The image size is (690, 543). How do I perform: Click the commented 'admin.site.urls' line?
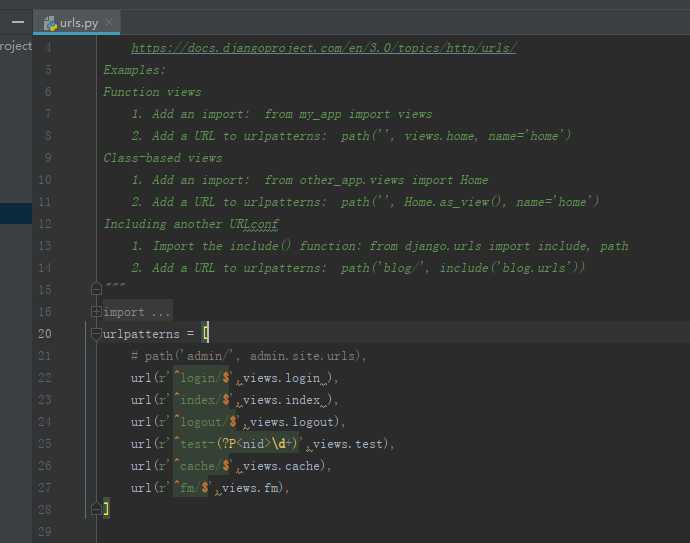point(249,356)
